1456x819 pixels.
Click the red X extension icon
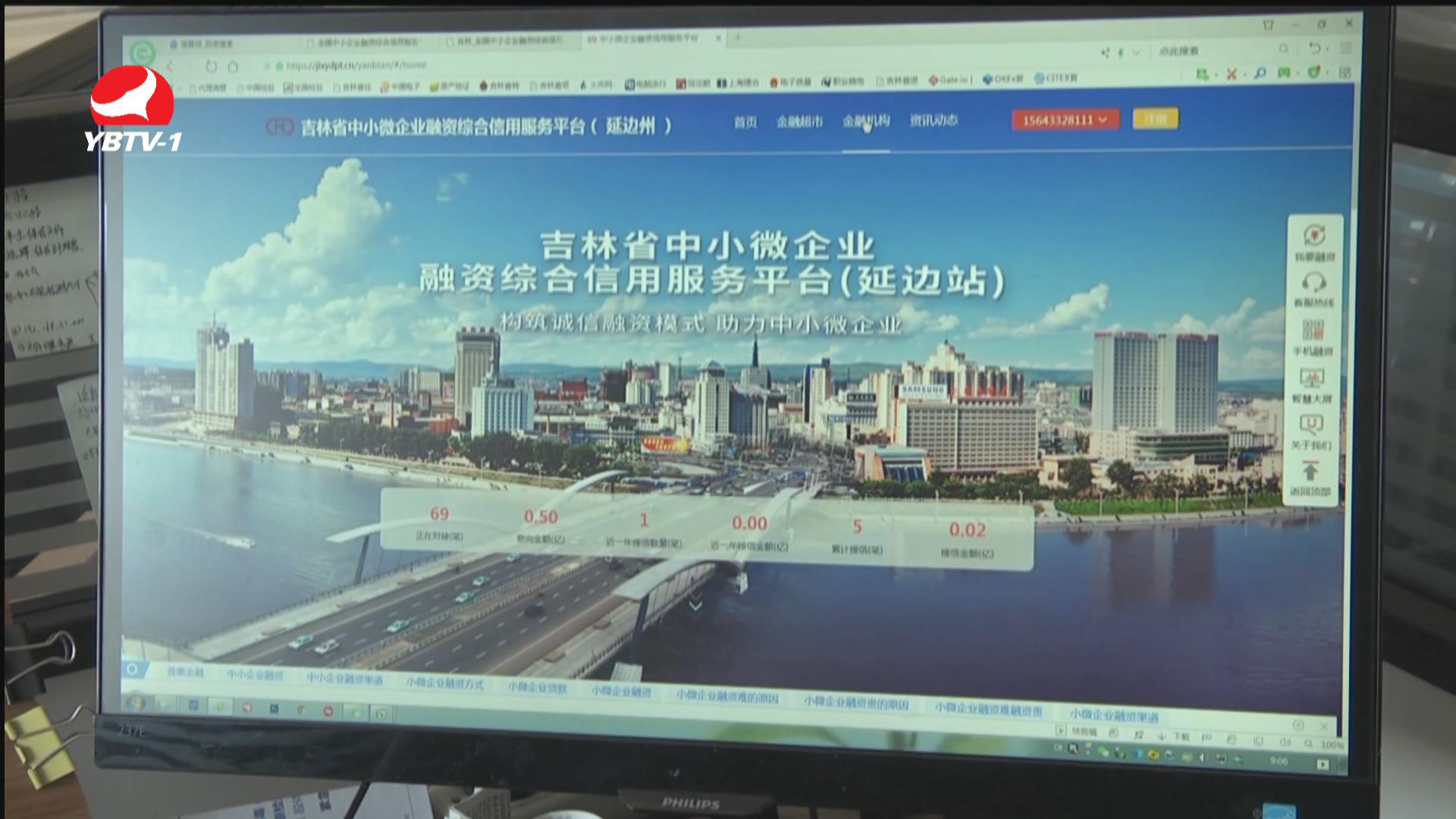coord(1232,74)
